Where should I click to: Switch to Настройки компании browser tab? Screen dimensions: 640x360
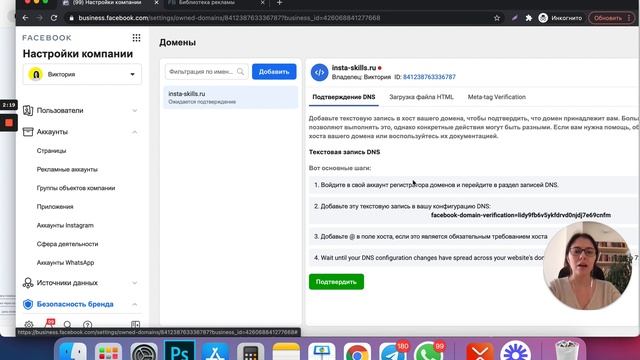[x=107, y=3]
